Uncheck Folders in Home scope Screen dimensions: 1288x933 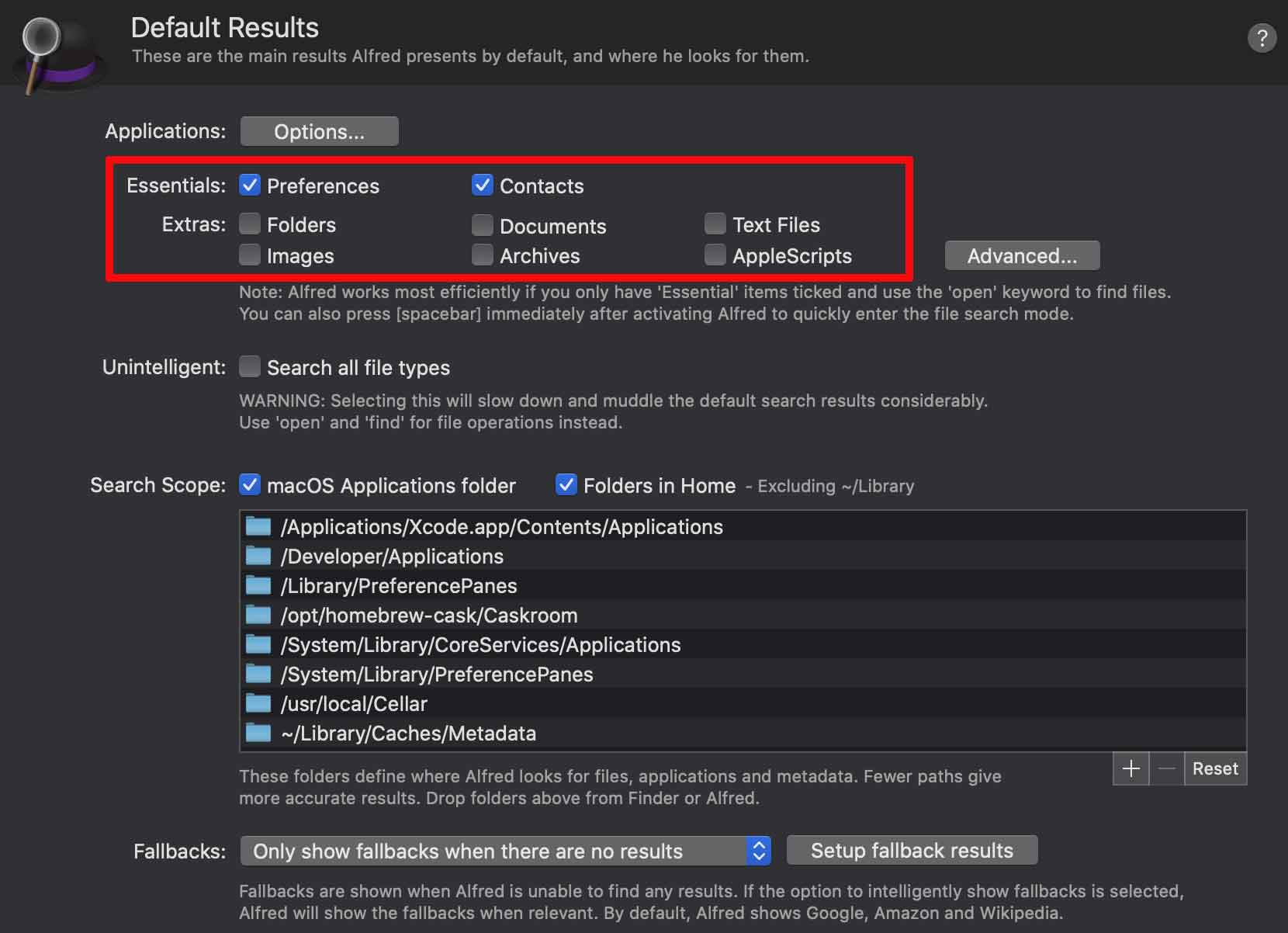(x=566, y=484)
